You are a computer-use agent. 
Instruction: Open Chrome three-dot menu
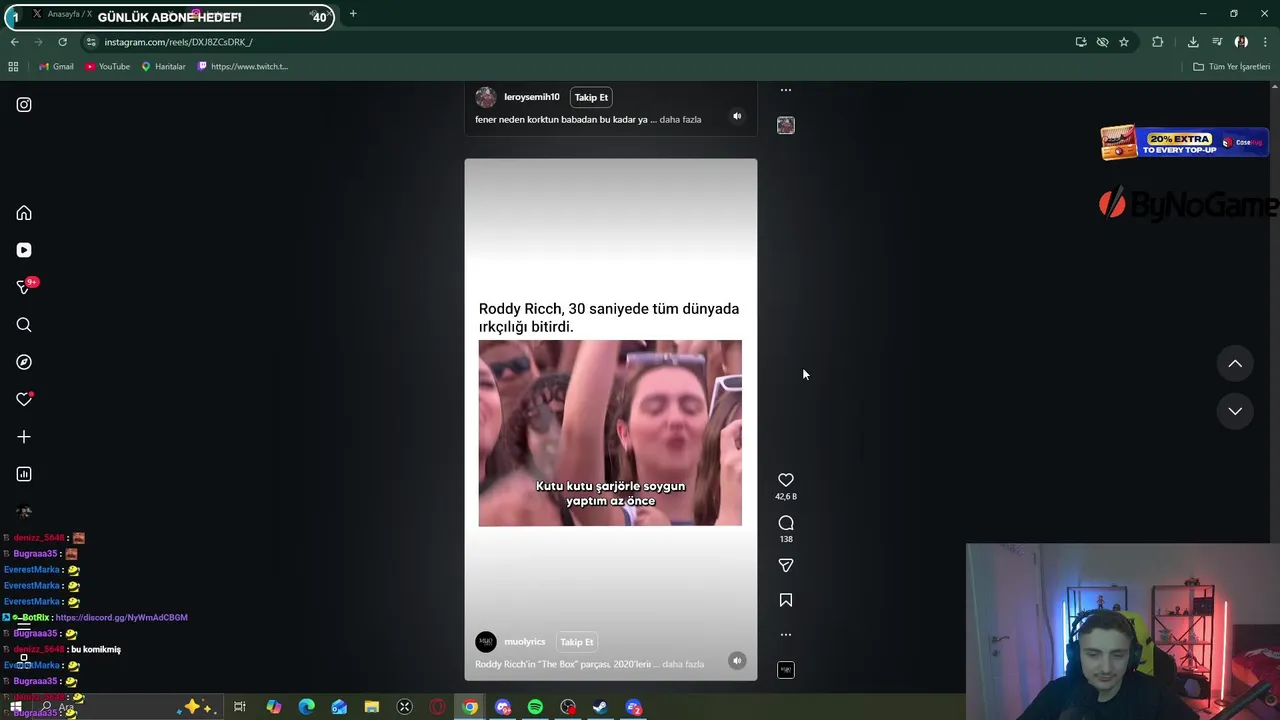1265,42
